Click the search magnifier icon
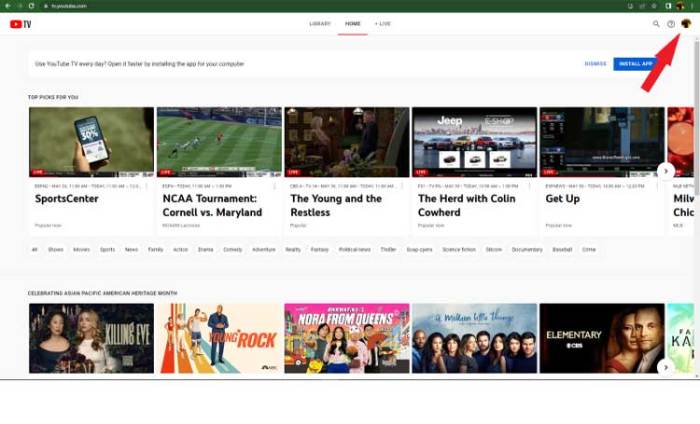 pos(656,24)
